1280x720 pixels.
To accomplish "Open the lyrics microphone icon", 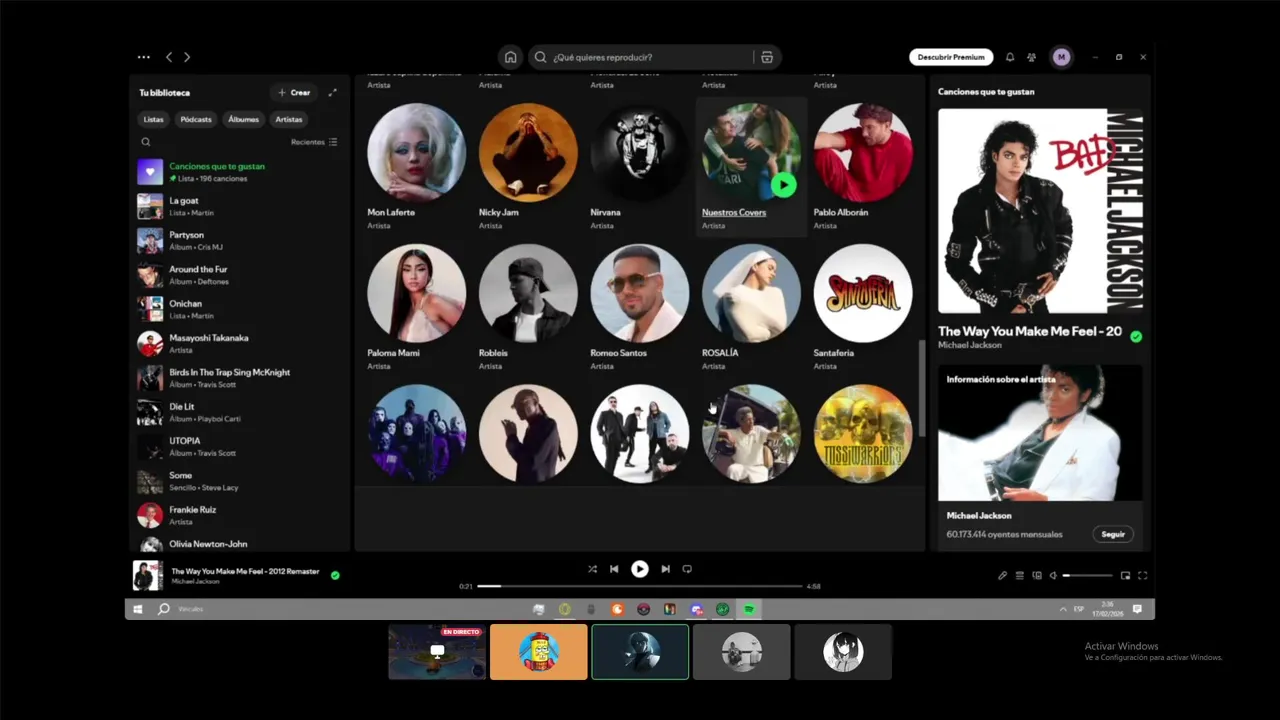I will tap(1002, 575).
